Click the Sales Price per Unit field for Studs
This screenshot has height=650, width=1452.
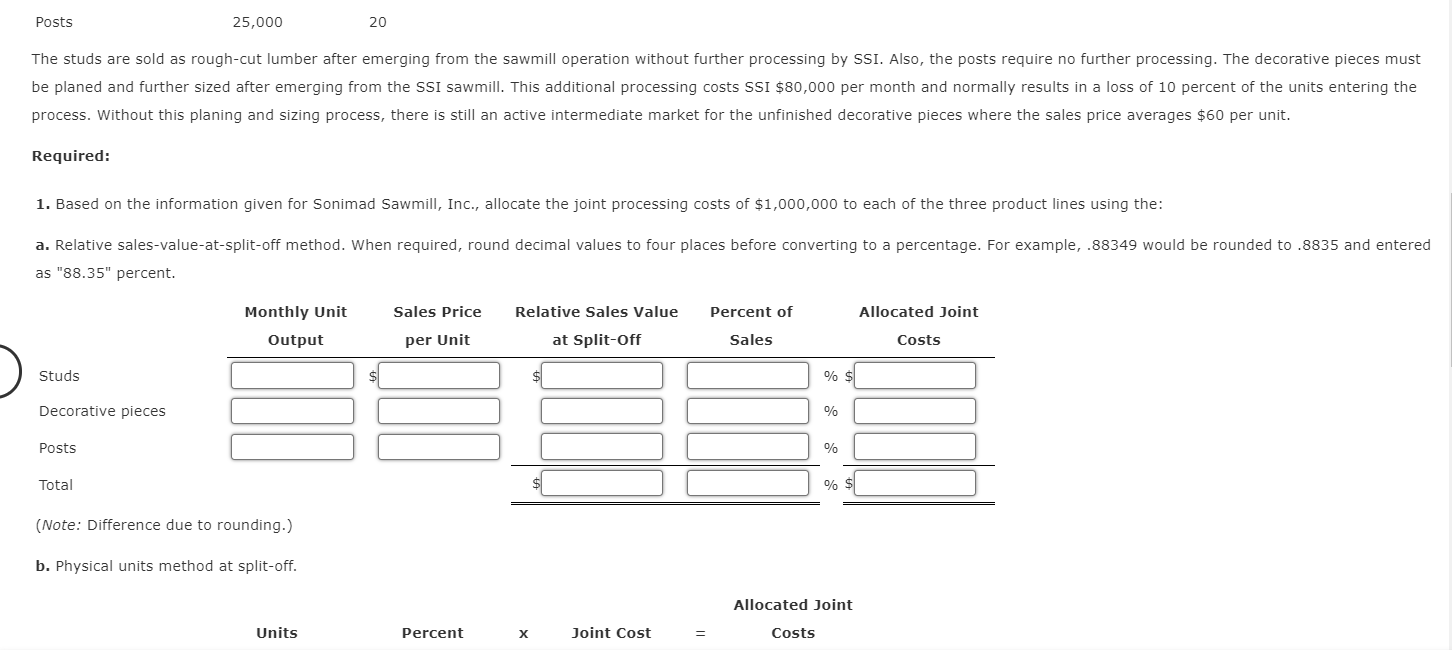pyautogui.click(x=438, y=375)
